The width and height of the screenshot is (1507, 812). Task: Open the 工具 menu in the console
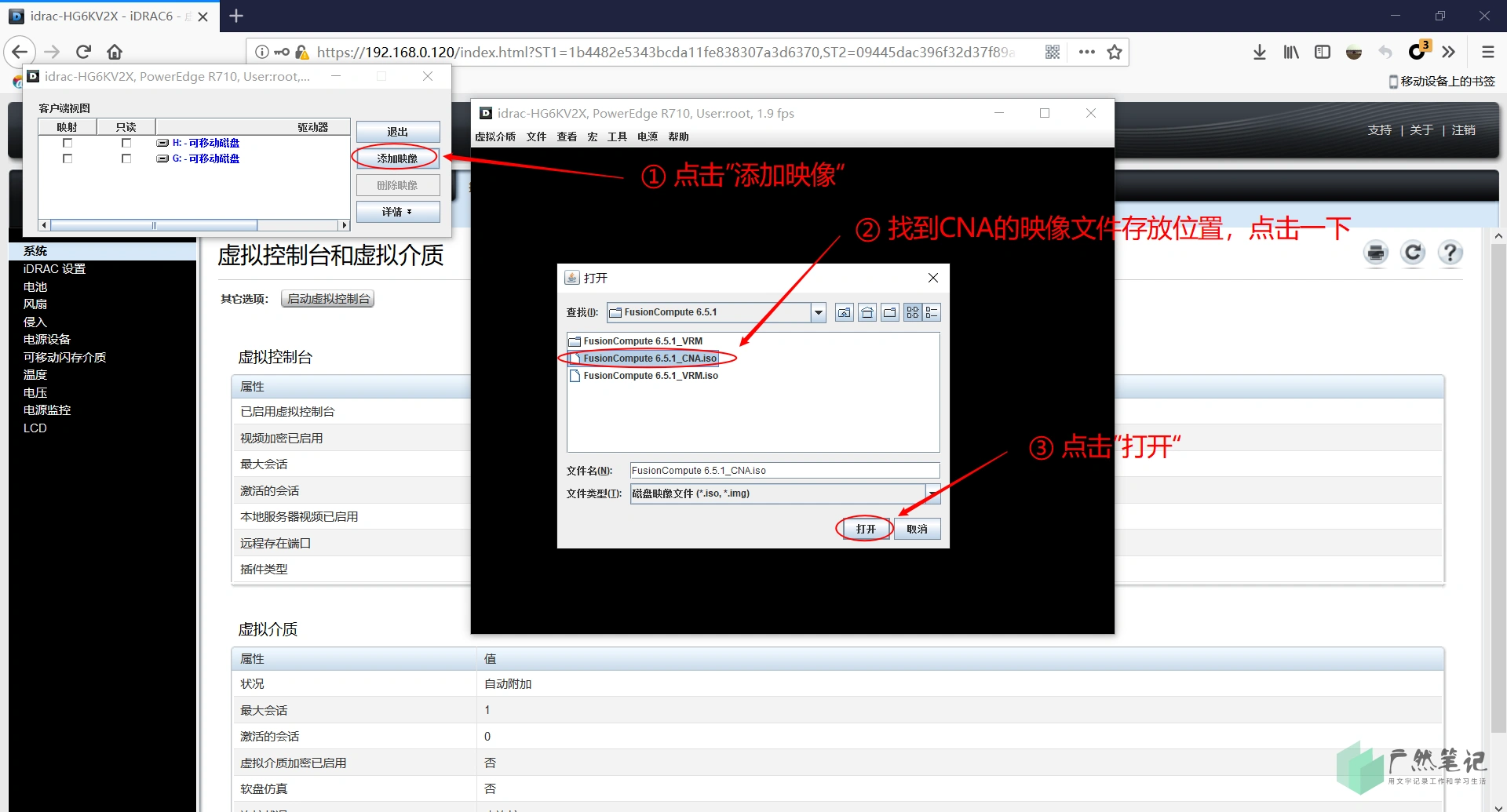point(618,137)
